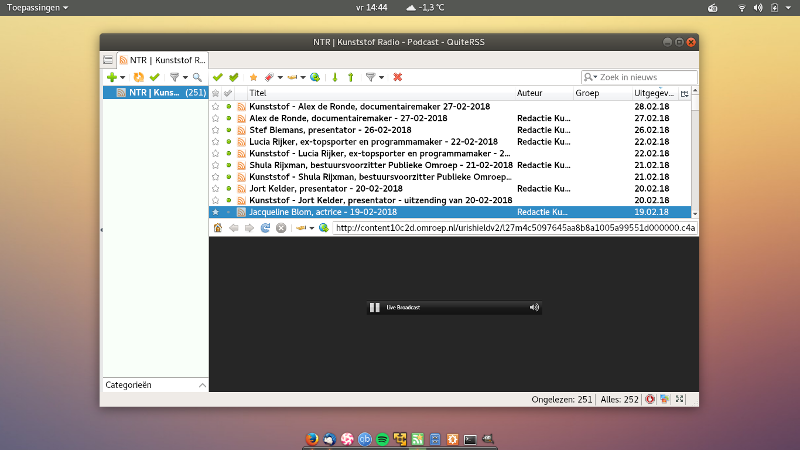Go to next unread news green down arrow
800x450 pixels.
click(335, 78)
